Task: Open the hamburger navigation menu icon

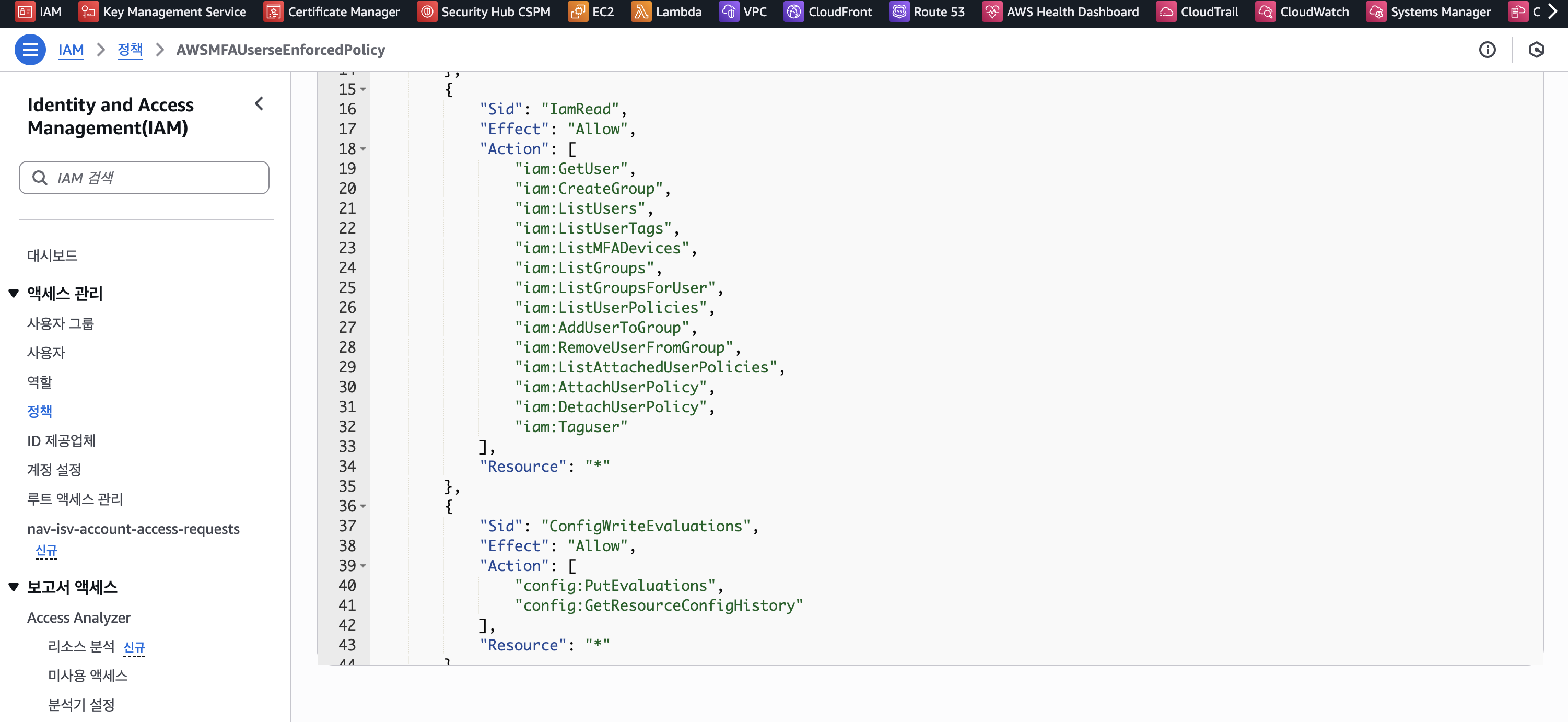Action: 30,49
